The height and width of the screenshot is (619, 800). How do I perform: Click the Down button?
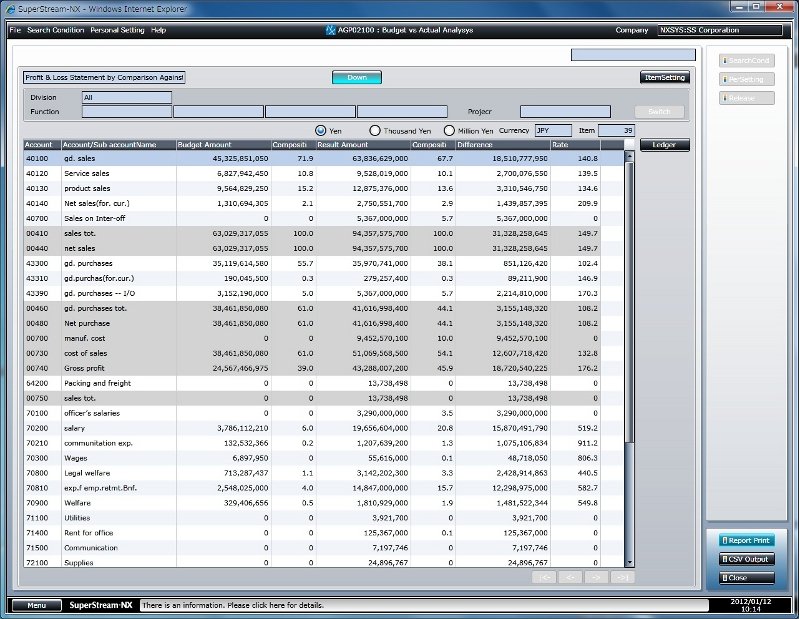coord(357,78)
